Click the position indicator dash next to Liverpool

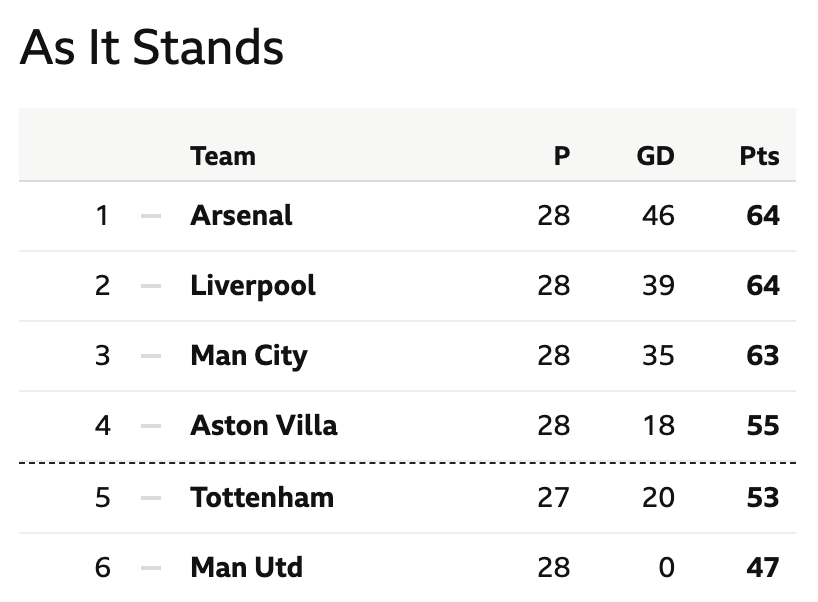click(x=151, y=286)
